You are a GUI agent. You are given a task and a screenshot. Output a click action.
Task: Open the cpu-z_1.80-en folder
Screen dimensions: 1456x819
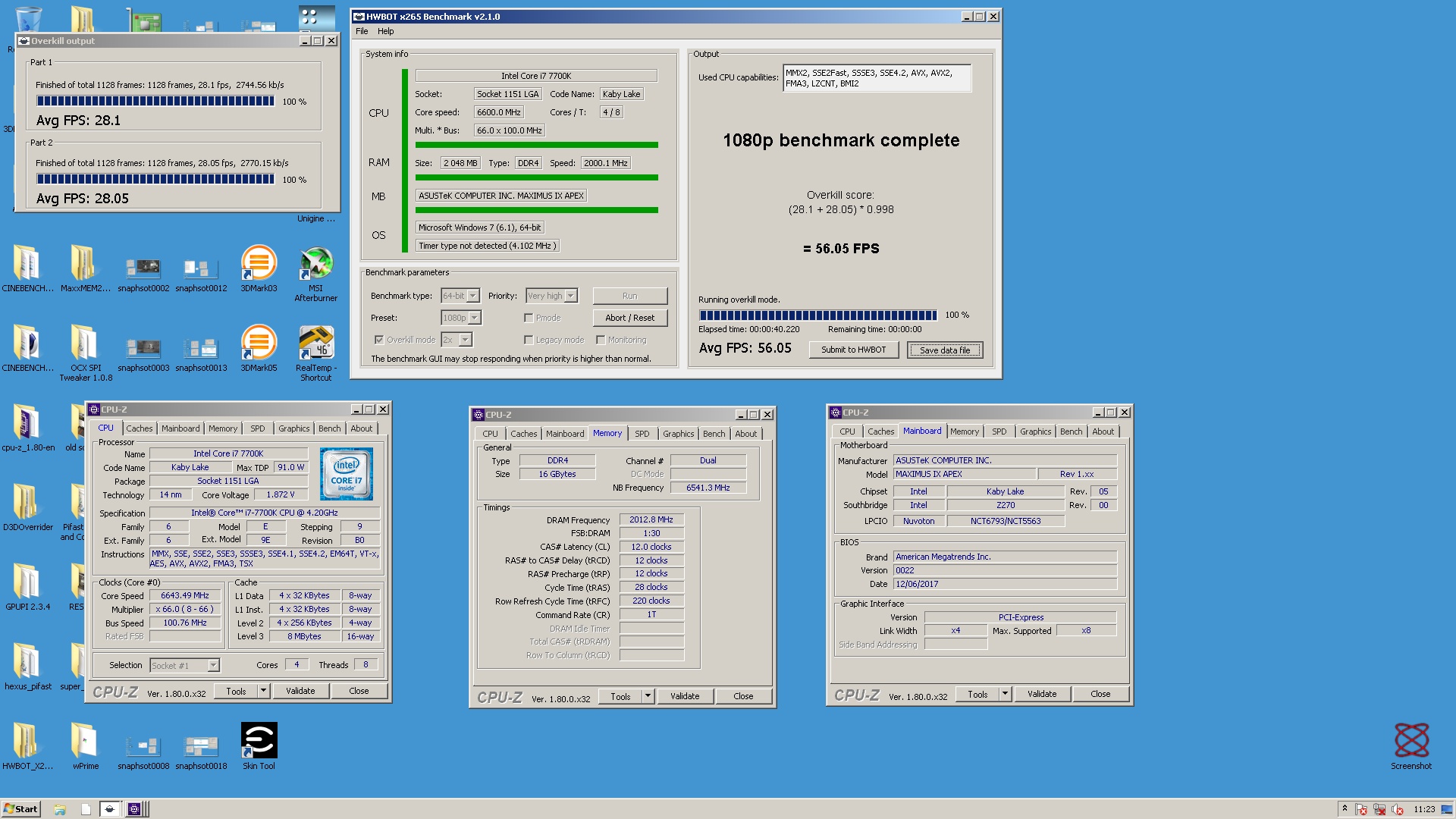[28, 428]
